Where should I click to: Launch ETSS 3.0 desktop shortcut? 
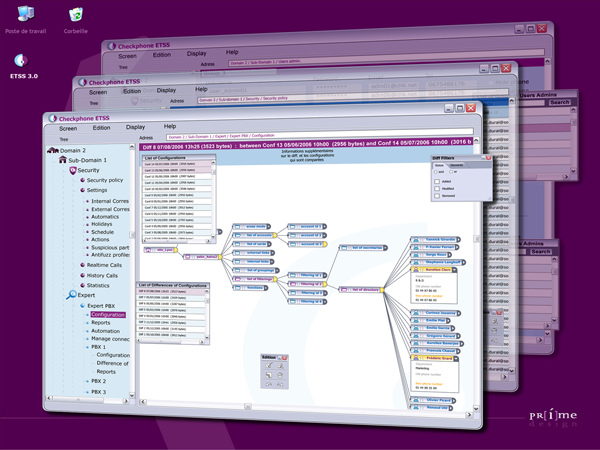click(x=22, y=60)
